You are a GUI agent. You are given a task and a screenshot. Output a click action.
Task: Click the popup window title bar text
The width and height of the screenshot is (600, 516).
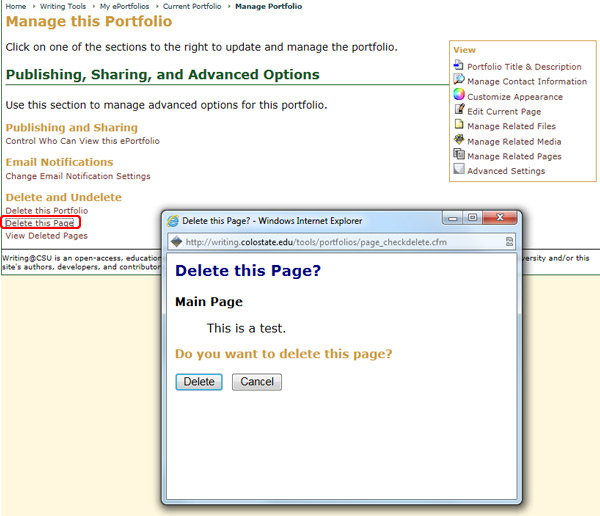[x=272, y=221]
